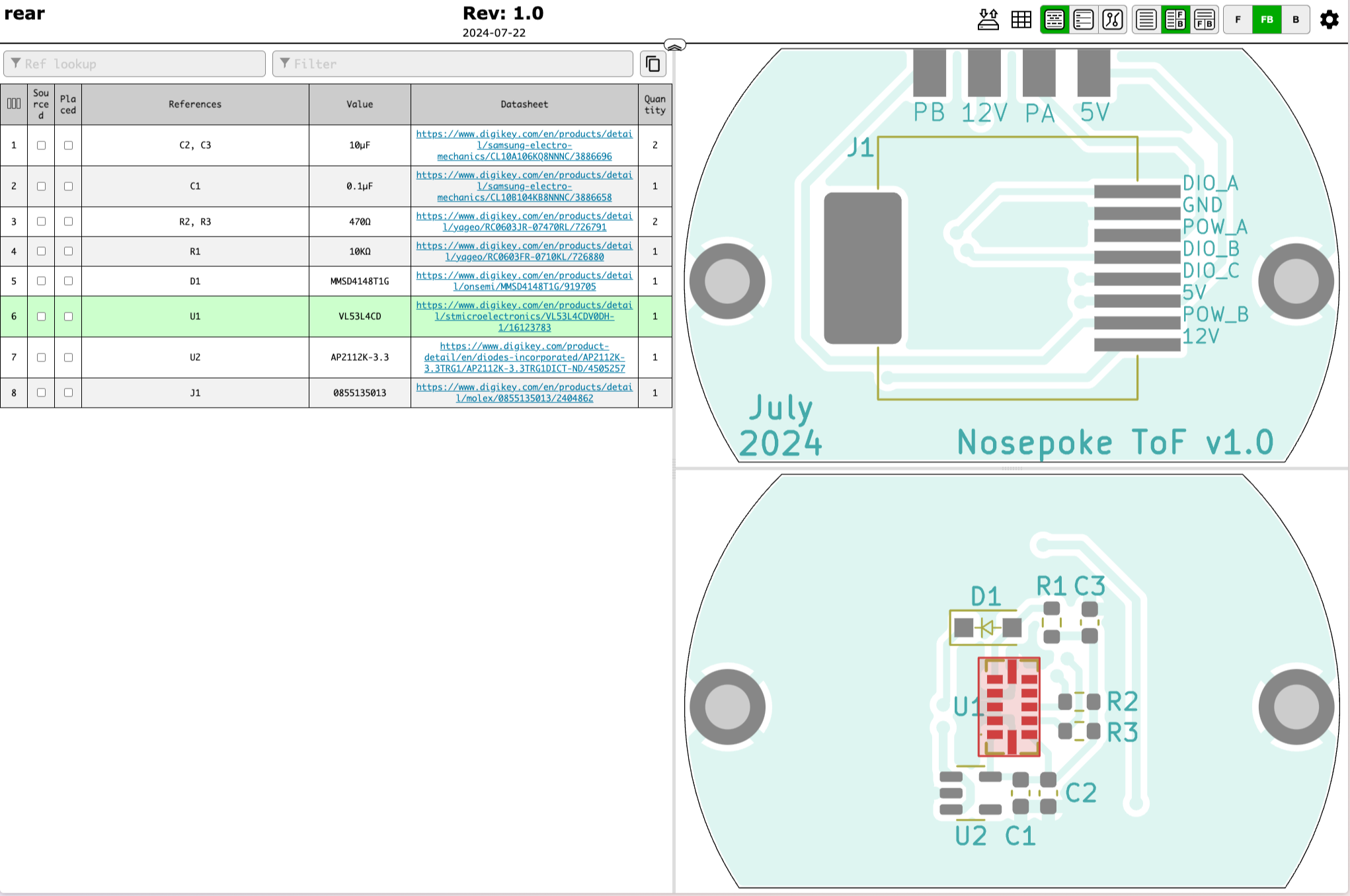Open datasheet link for 10KΩ resistor
Image resolution: width=1350 pixels, height=896 pixels.
[524, 251]
